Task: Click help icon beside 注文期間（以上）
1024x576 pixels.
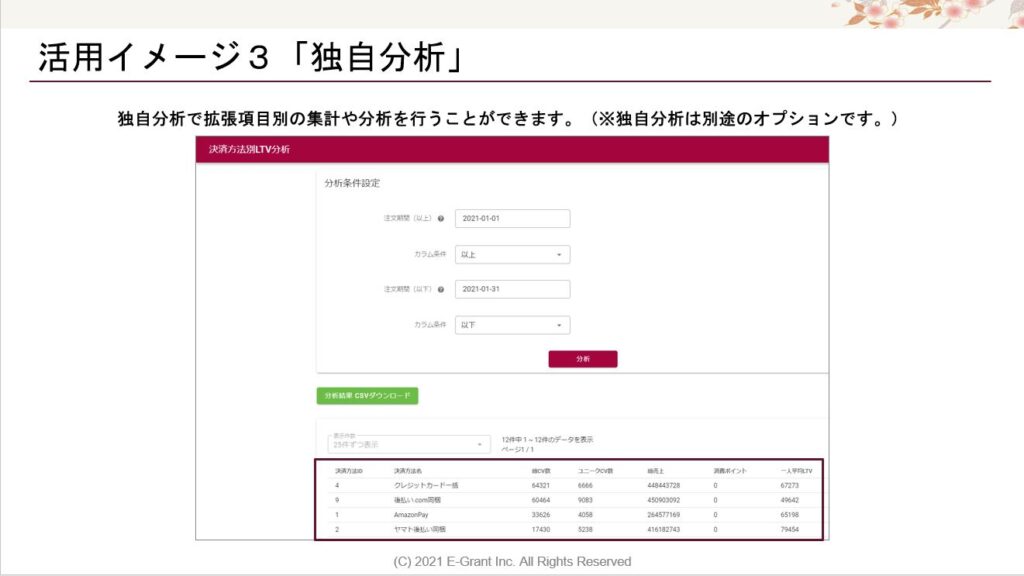Action: [441, 219]
